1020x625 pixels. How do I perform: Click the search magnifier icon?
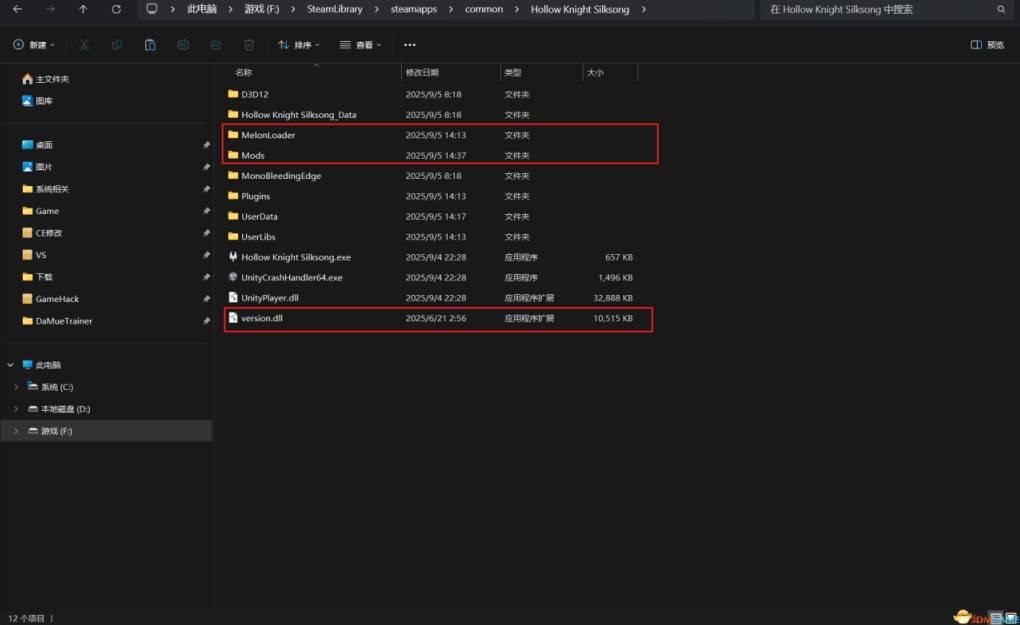point(1001,9)
